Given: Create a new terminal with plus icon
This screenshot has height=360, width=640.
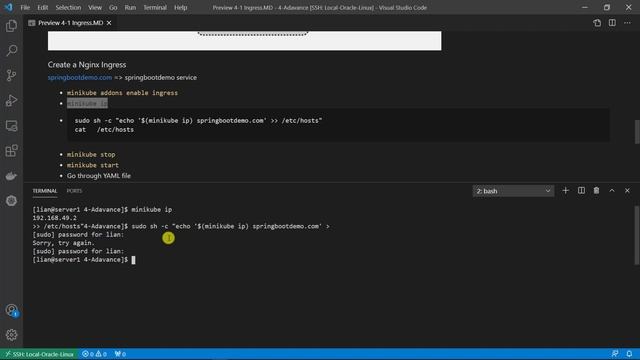Looking at the screenshot, I should [x=565, y=191].
